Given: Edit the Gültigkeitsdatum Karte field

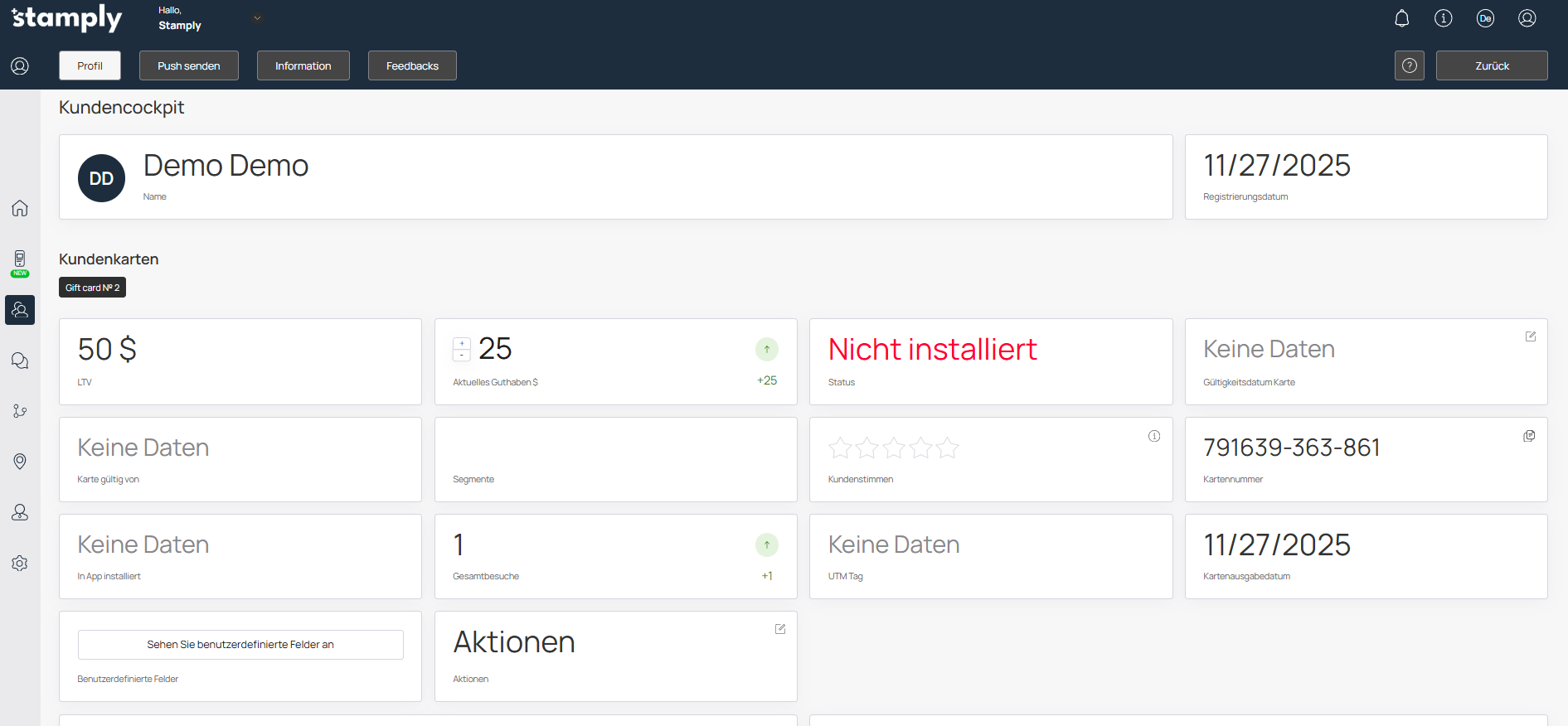Looking at the screenshot, I should coord(1530,336).
